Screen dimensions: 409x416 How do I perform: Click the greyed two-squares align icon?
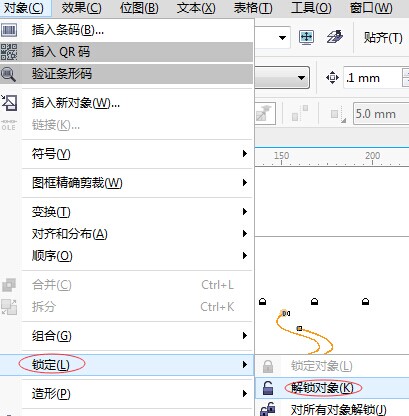coord(300,114)
